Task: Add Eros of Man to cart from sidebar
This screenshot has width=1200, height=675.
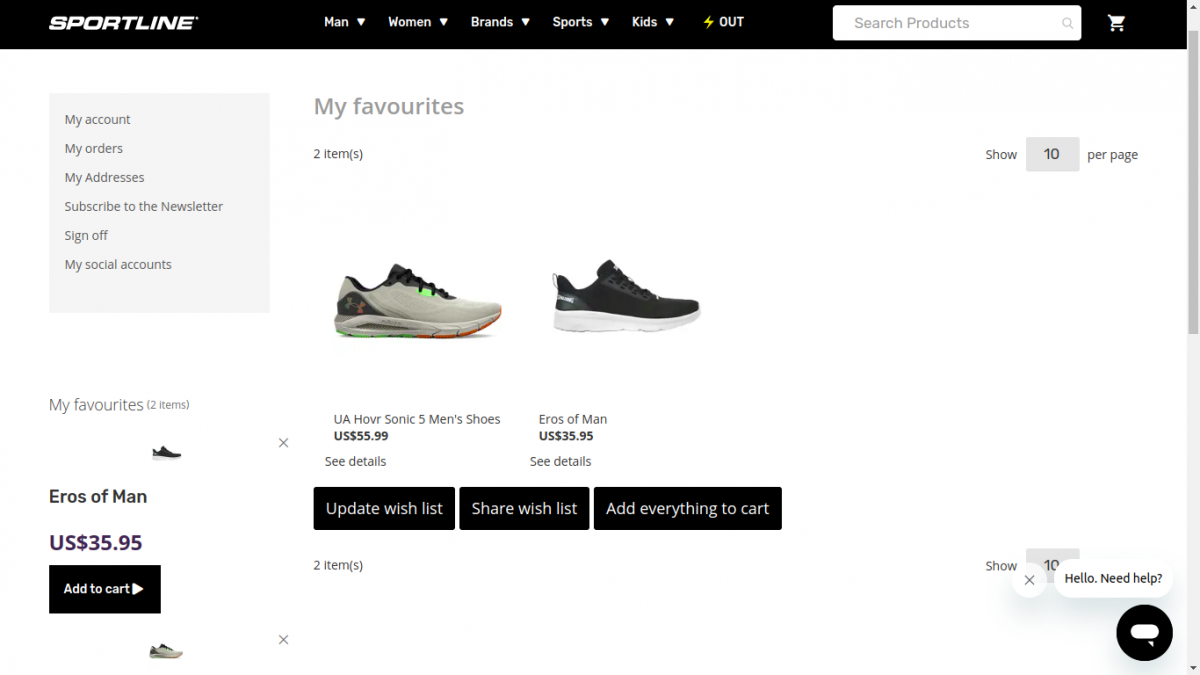Action: pyautogui.click(x=105, y=589)
